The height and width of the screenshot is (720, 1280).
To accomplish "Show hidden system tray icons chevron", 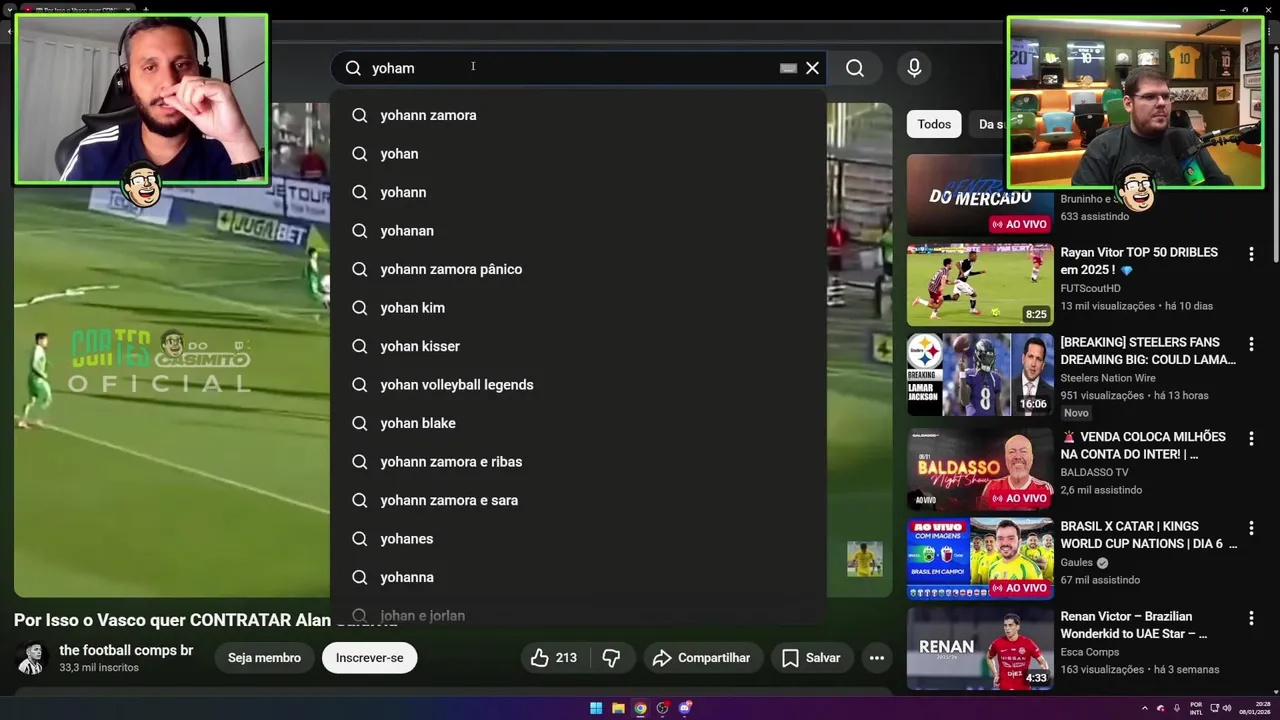I will 1145,708.
